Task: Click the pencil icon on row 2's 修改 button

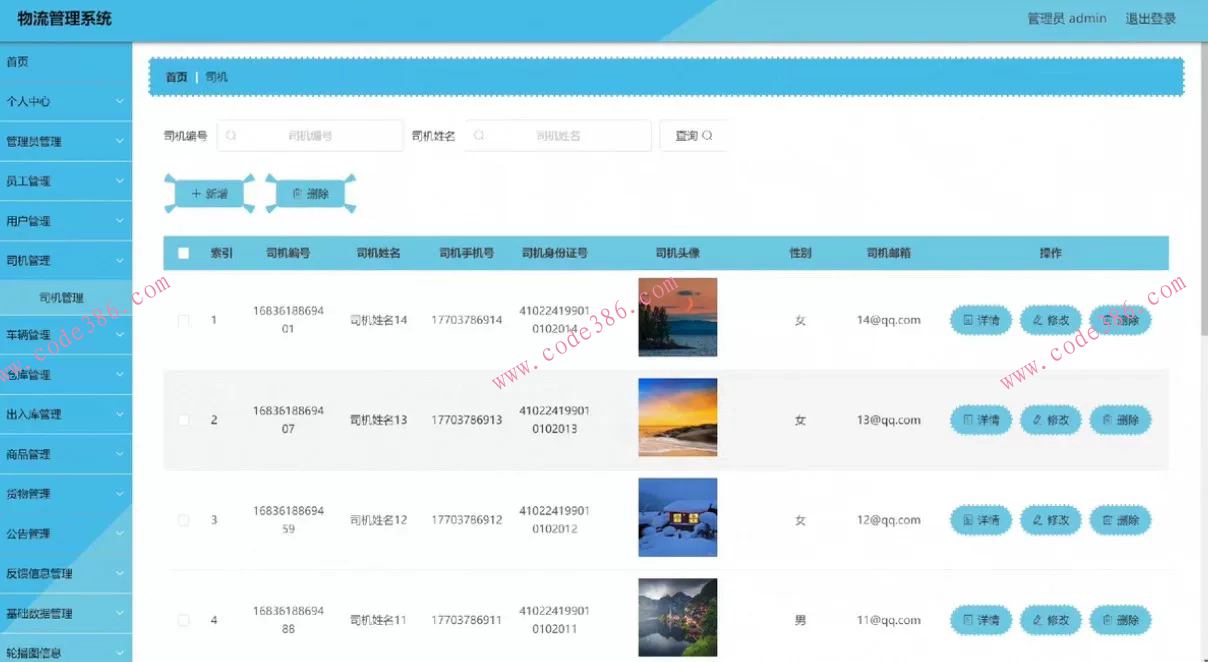Action: 1037,420
